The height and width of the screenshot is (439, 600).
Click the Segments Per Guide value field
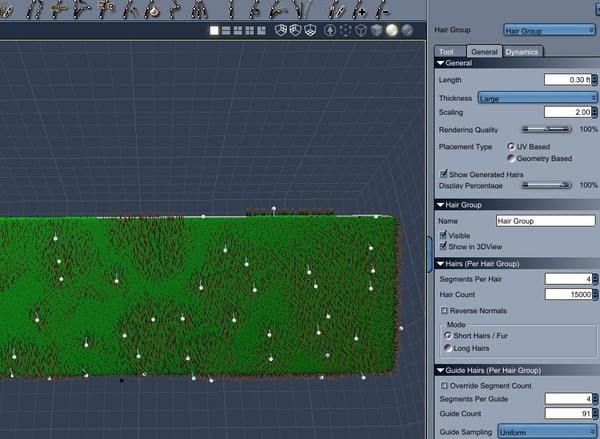tap(569, 399)
